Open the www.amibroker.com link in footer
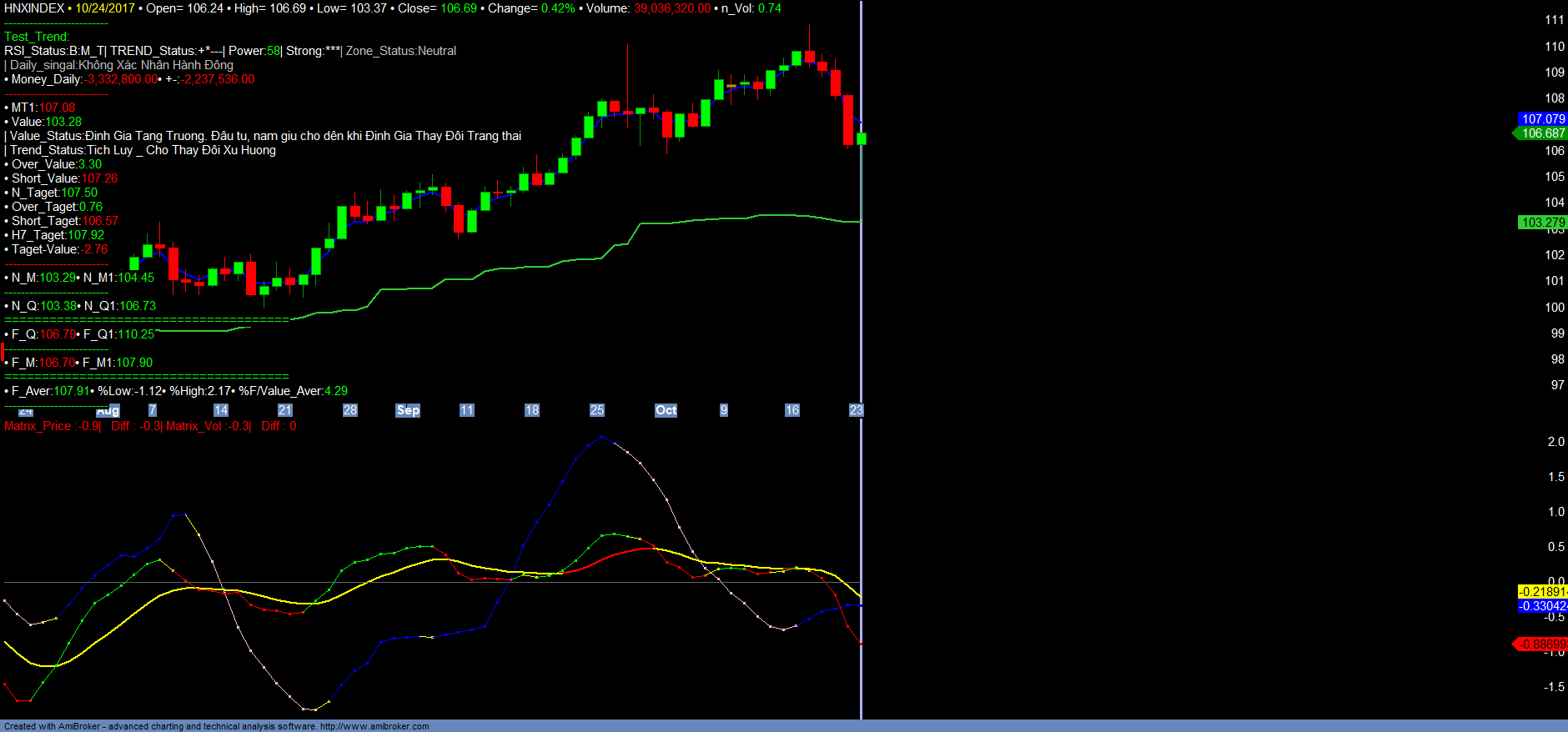 374,726
